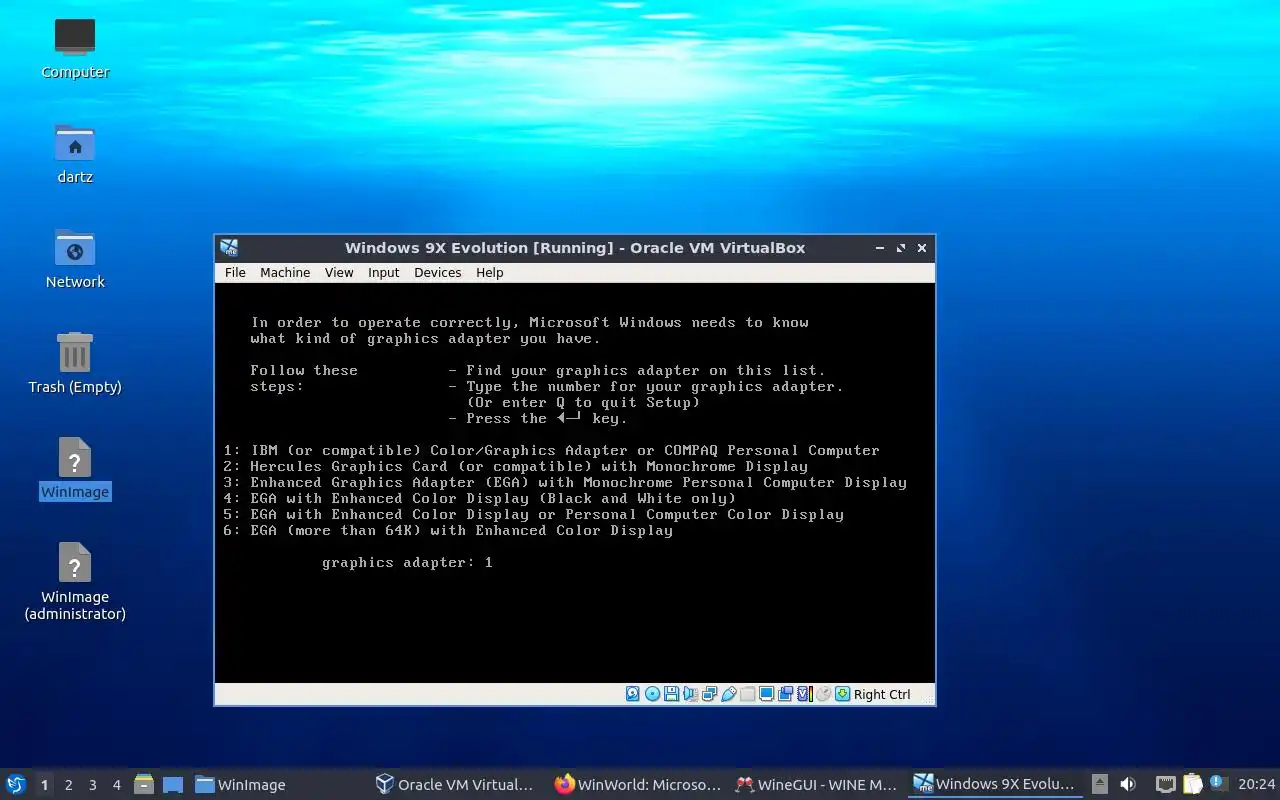Open the Input menu
The width and height of the screenshot is (1280, 800).
click(x=383, y=272)
